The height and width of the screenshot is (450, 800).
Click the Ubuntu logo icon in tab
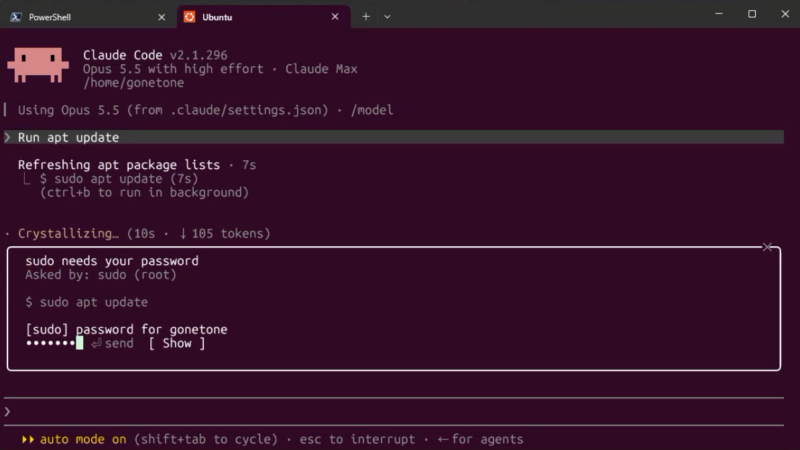coord(189,17)
